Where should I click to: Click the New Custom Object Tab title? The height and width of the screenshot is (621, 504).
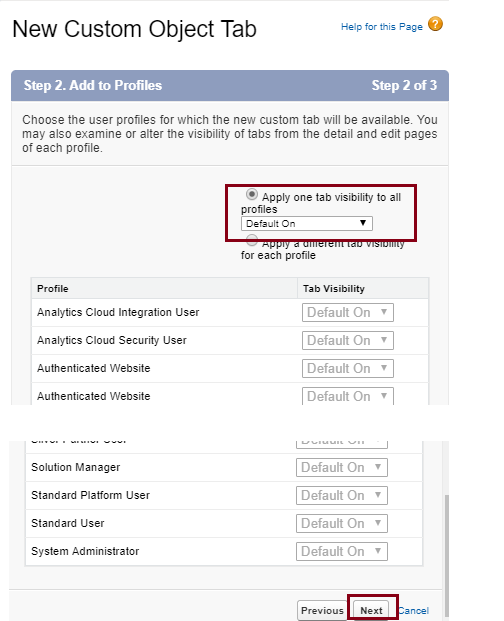point(135,29)
